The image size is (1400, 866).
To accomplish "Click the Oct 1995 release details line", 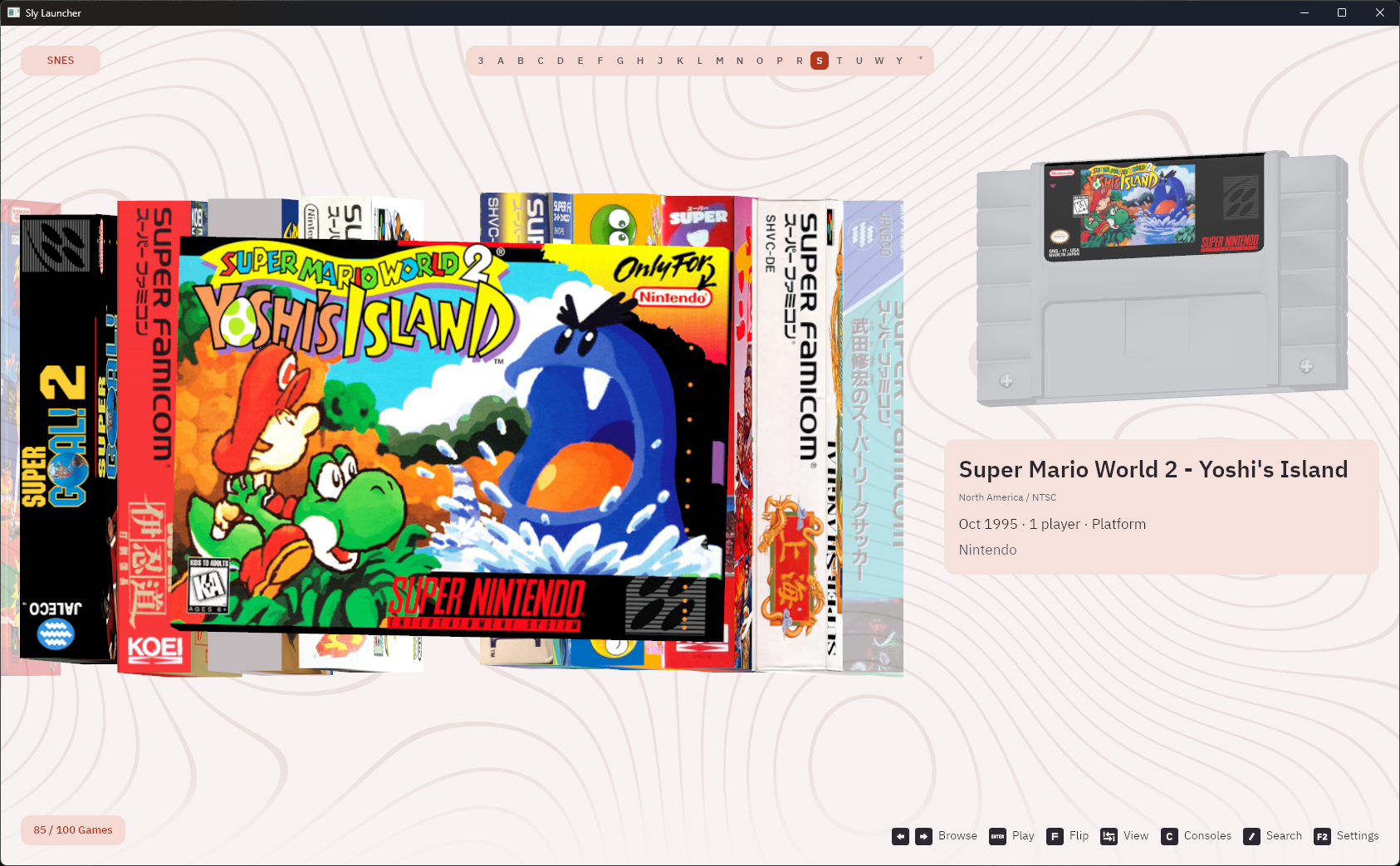I will tap(1052, 524).
